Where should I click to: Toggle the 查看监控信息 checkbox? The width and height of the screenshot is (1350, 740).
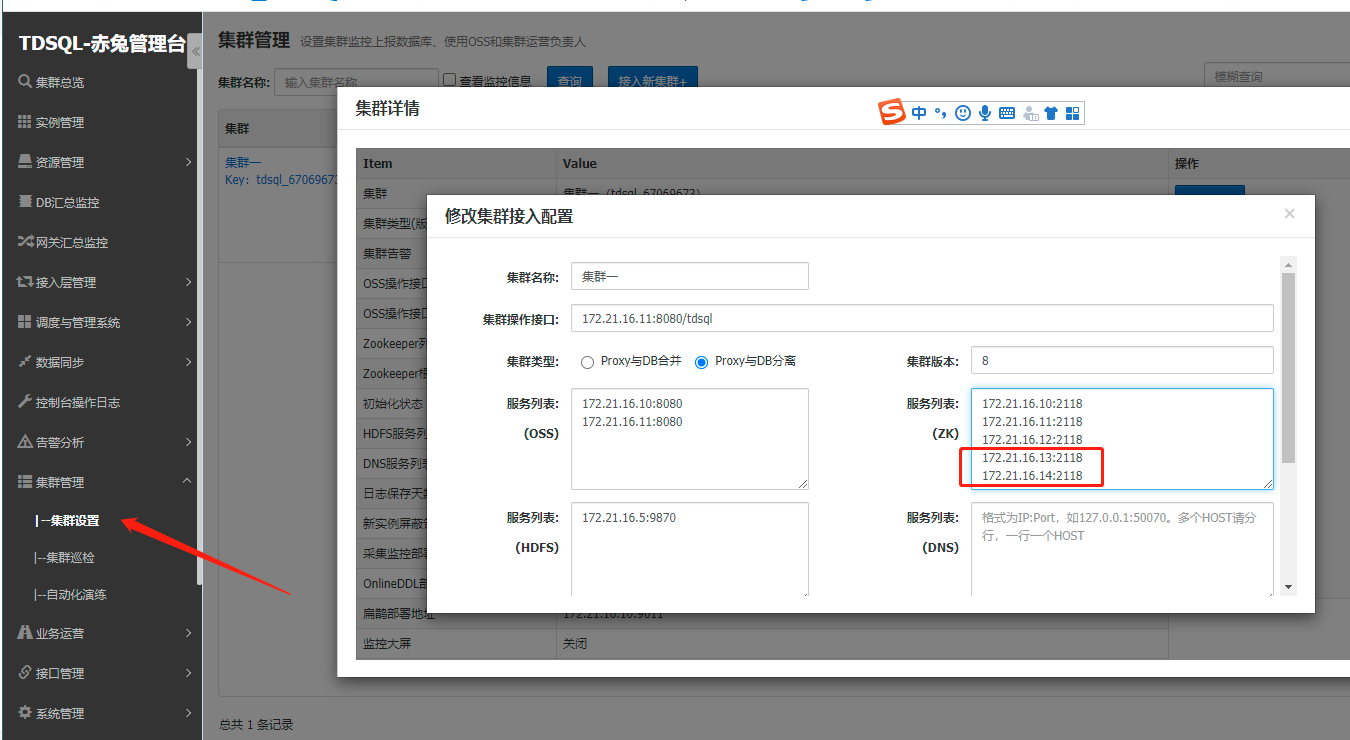[450, 80]
